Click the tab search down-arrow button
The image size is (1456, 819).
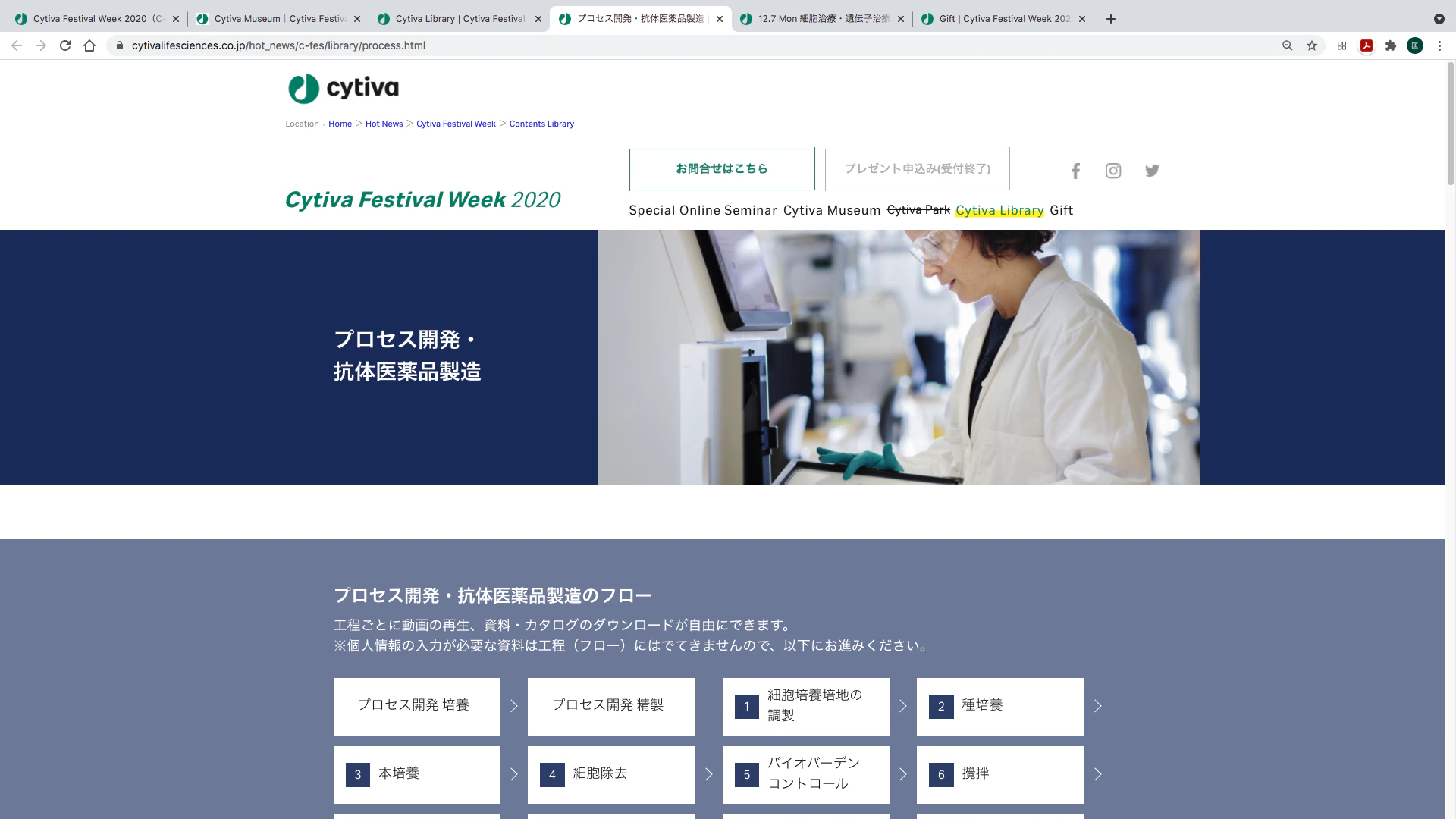[x=1439, y=19]
